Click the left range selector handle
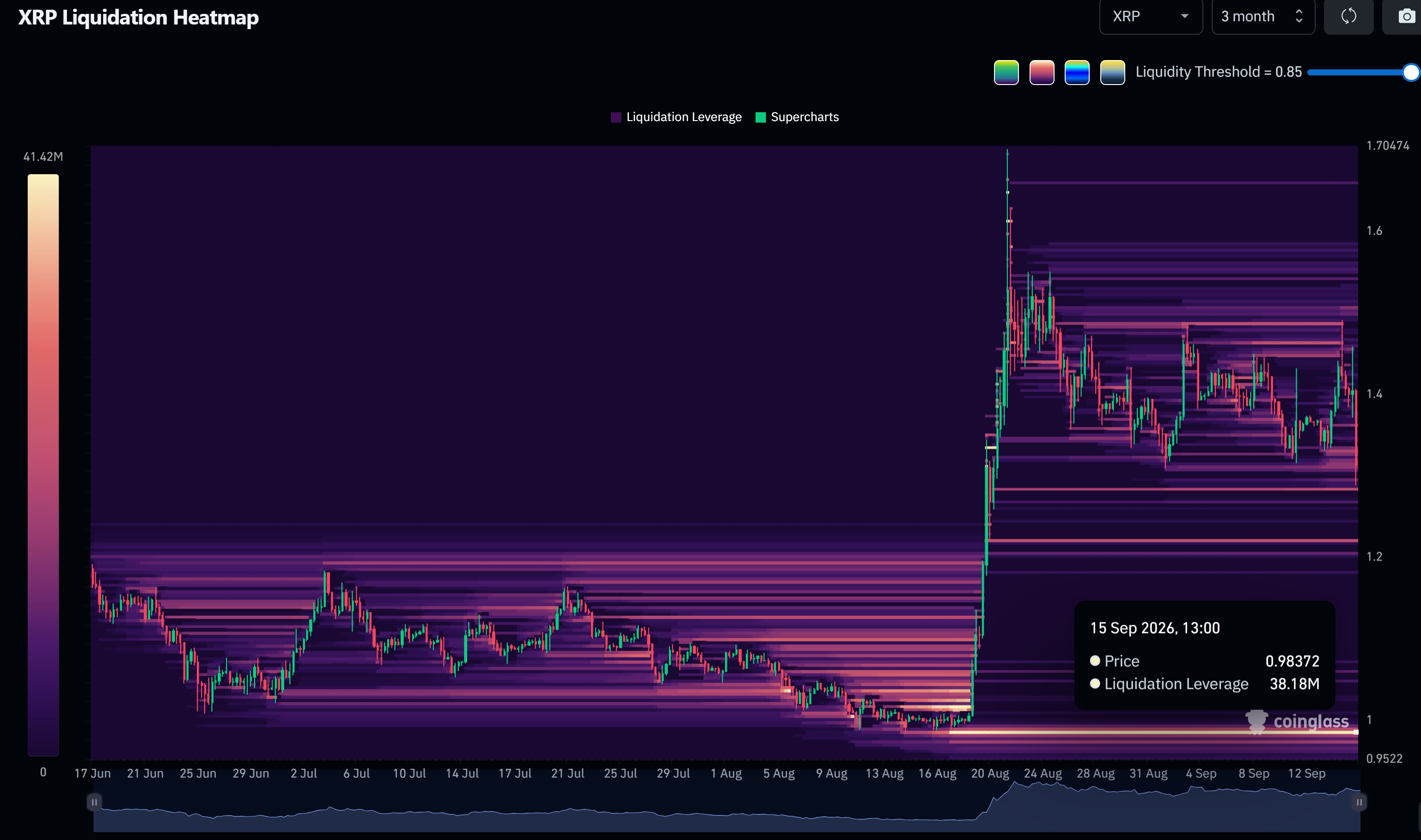This screenshot has width=1421, height=840. tap(95, 802)
